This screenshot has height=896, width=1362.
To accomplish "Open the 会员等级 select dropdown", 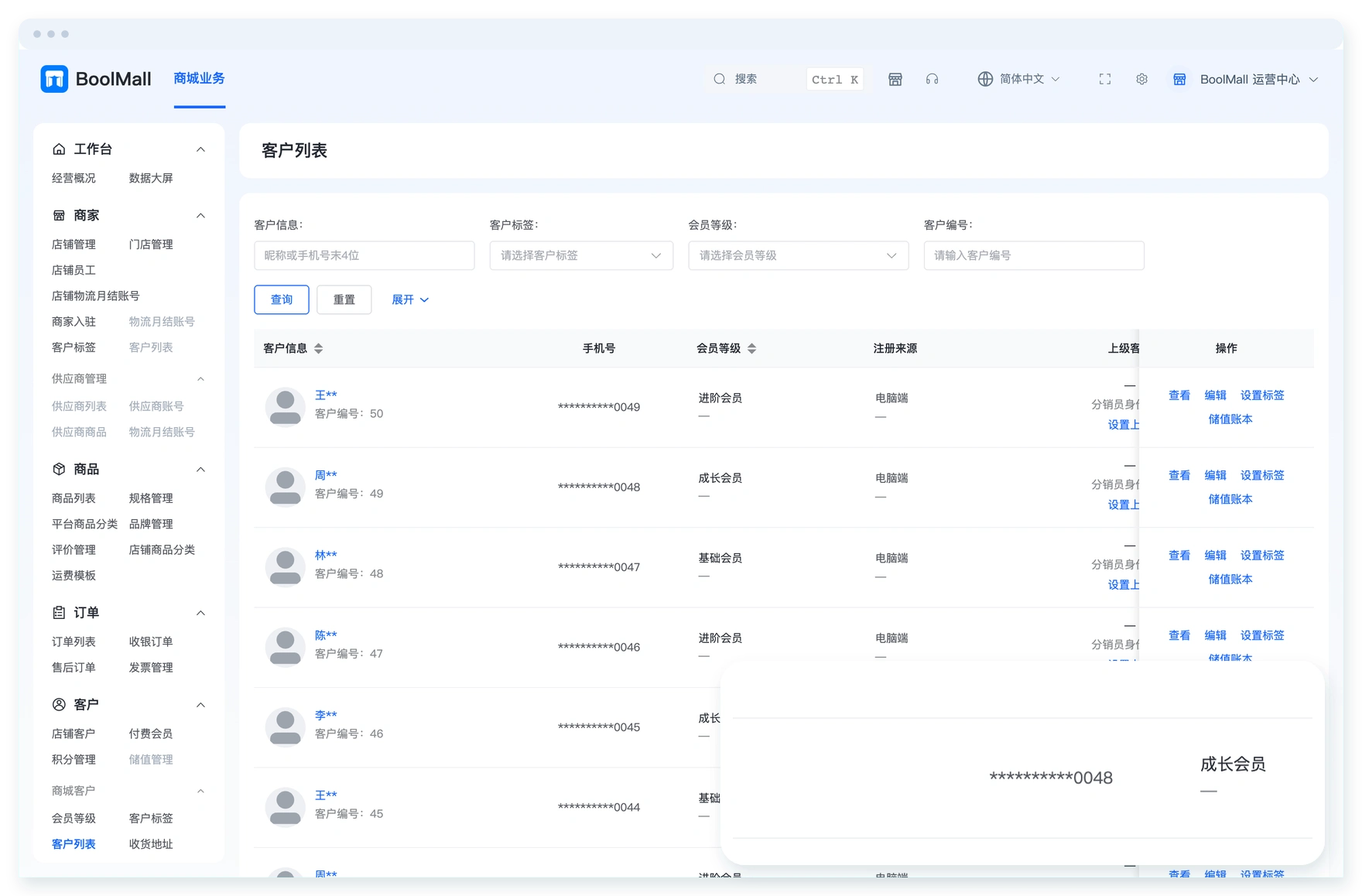I will (799, 255).
